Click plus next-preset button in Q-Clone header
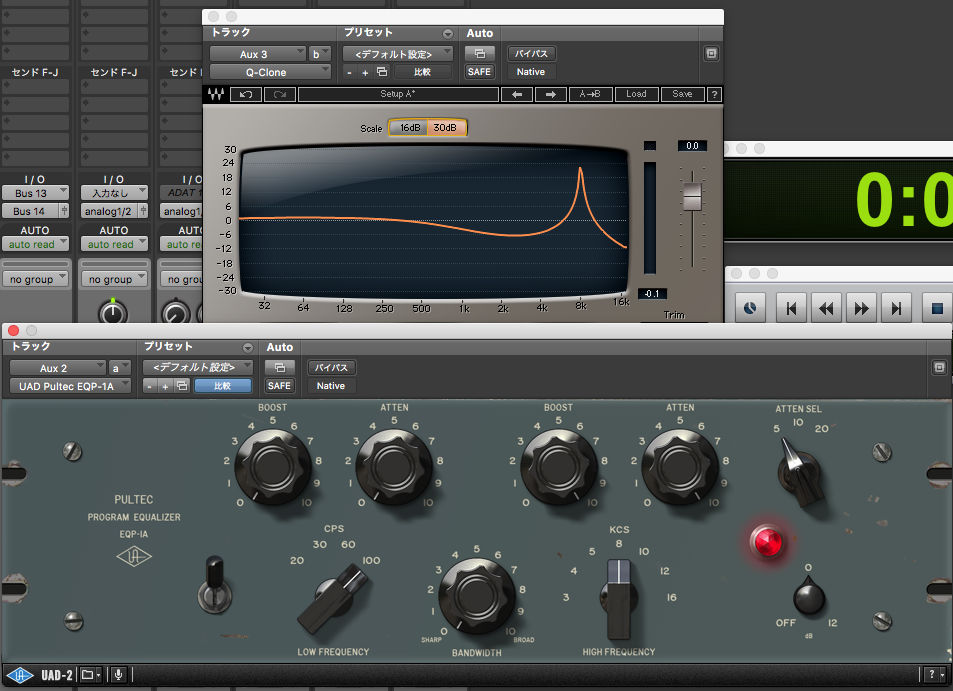The image size is (953, 691). (x=365, y=72)
